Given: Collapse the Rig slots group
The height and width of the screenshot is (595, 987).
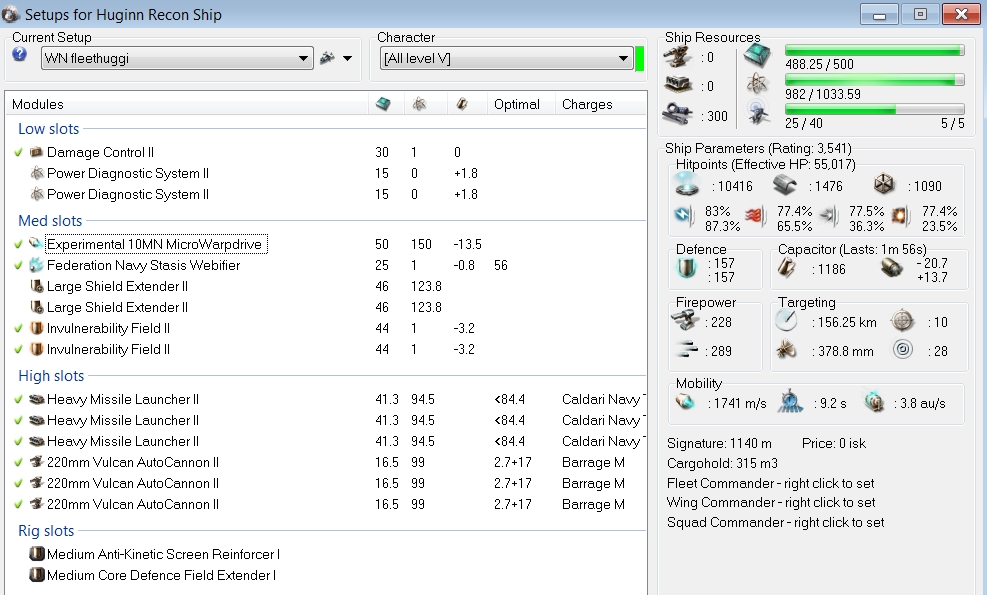Looking at the screenshot, I should click(x=46, y=531).
